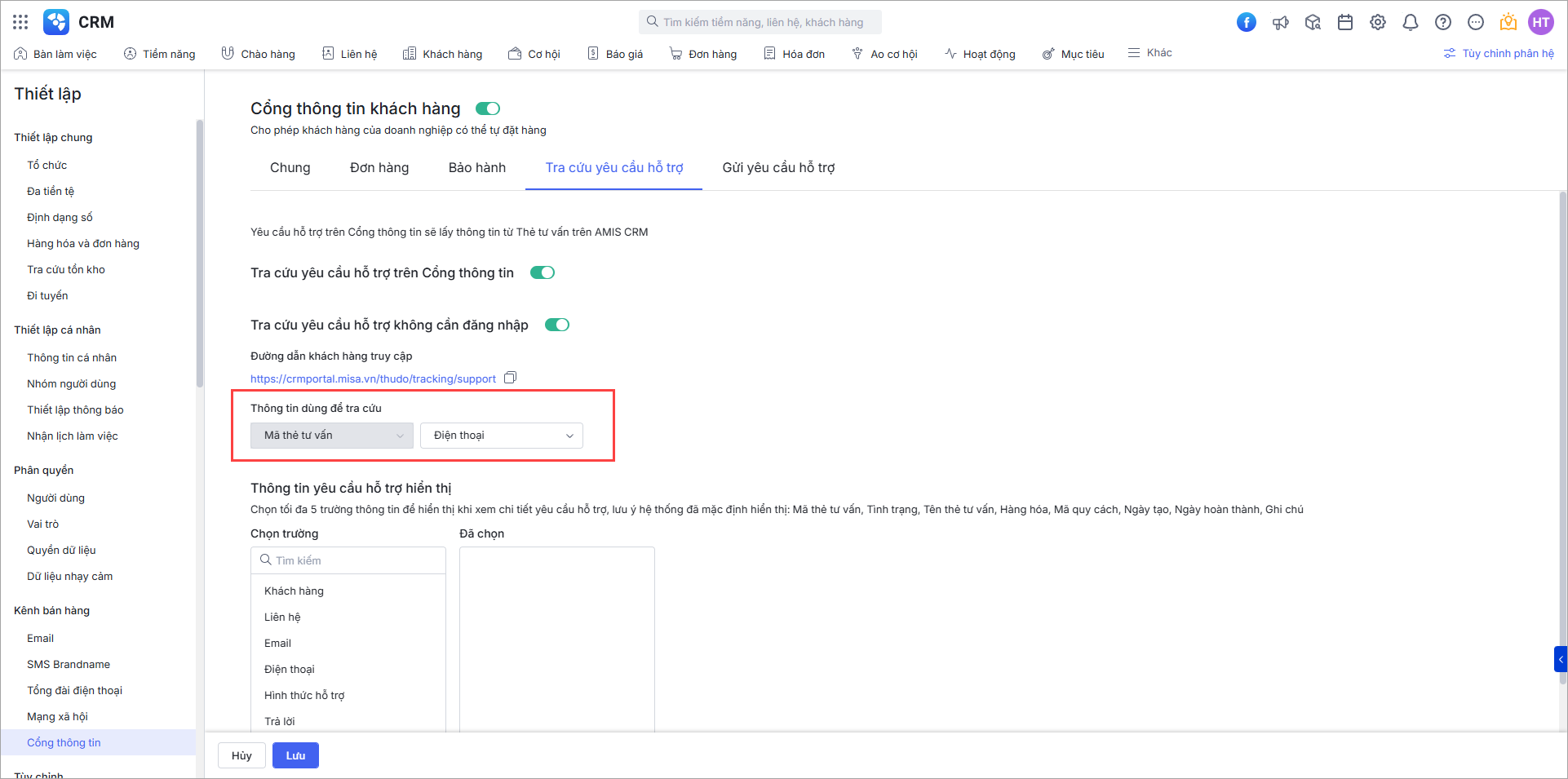Screen dimensions: 1568x779
Task: Go to Bàn làm việc menu
Action: pos(55,54)
